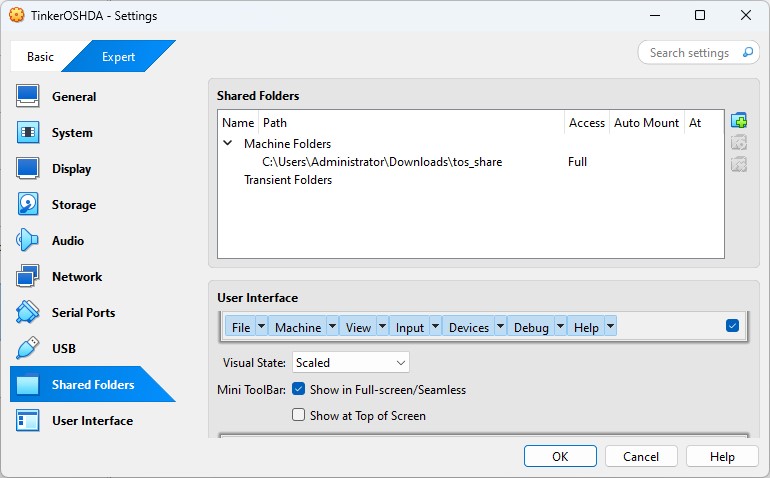This screenshot has width=770, height=478.
Task: Toggle the Machine menu in menu bar editor
Action: point(298,327)
